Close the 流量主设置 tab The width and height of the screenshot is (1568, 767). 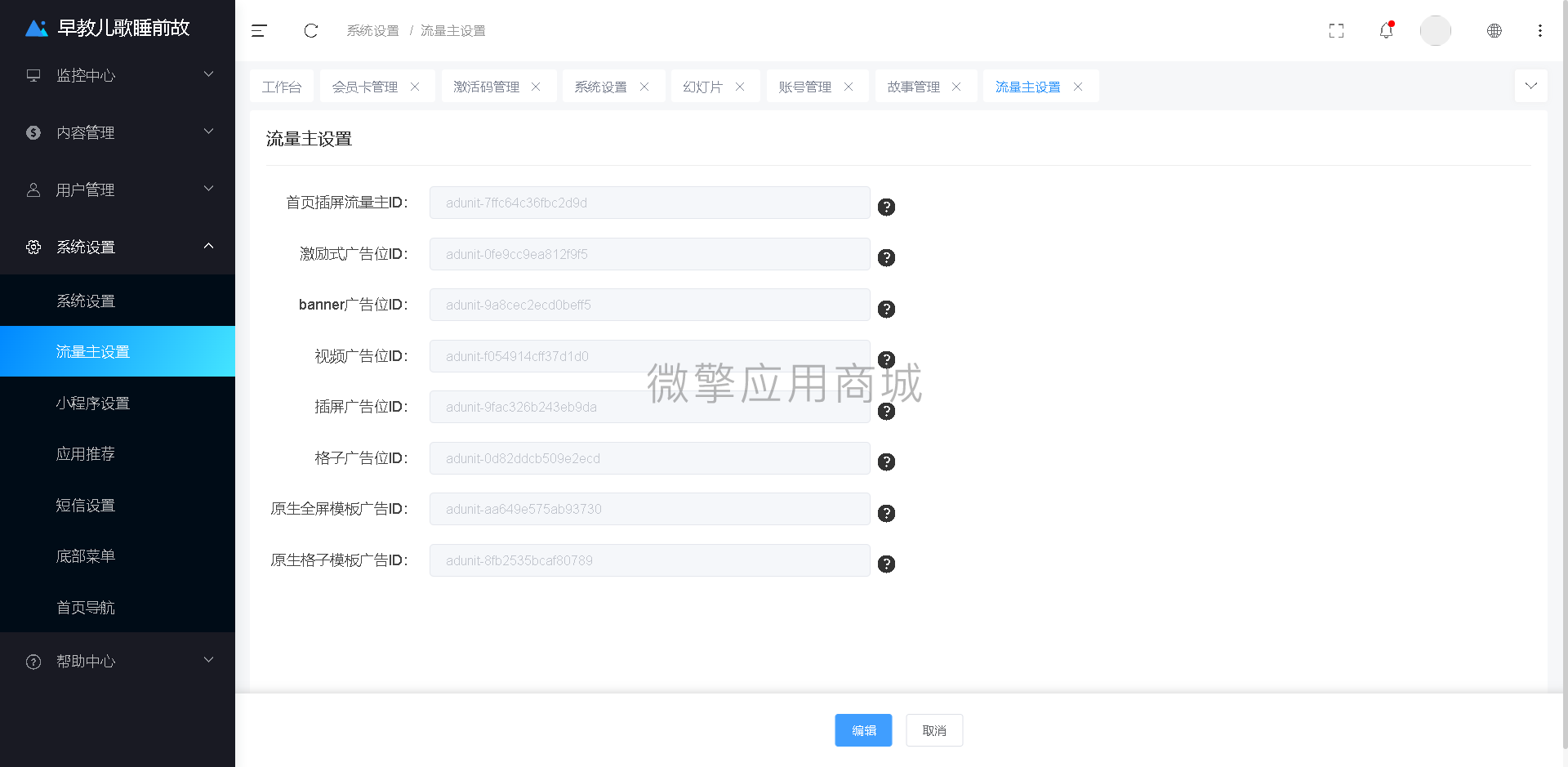point(1078,87)
